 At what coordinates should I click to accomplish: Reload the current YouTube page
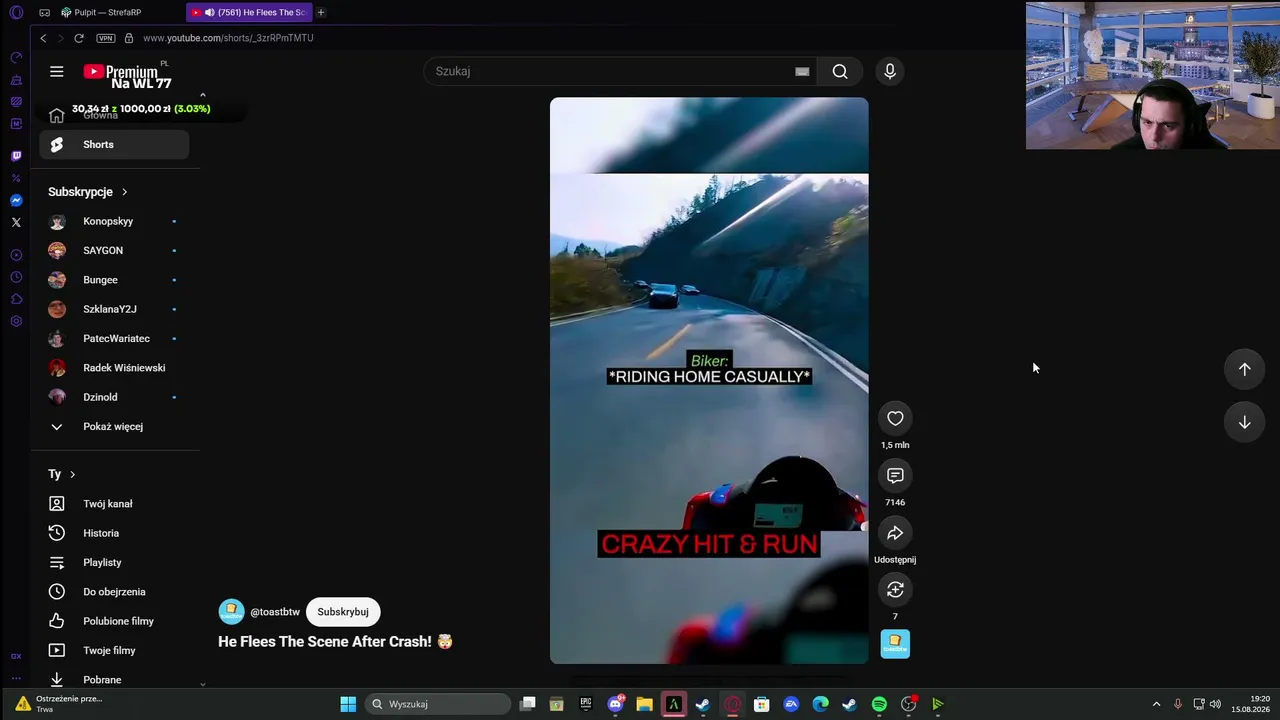(79, 38)
